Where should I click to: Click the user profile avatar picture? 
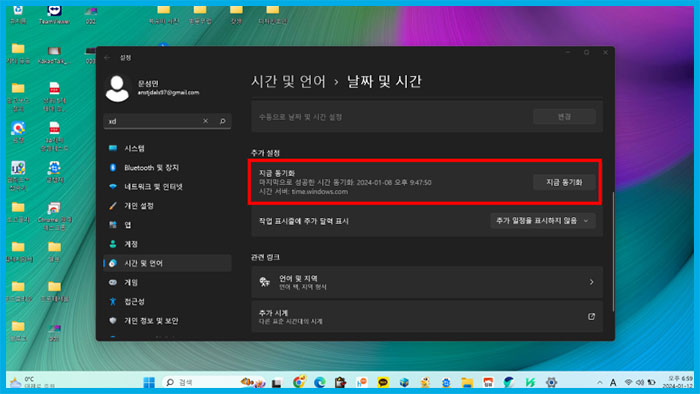[117, 88]
